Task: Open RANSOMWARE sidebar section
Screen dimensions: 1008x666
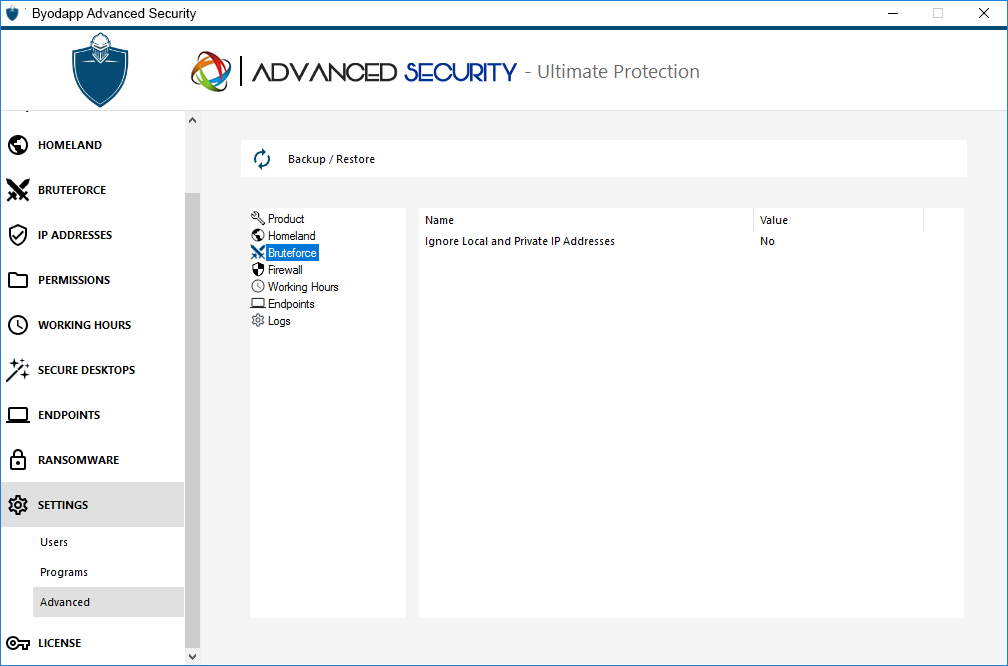Action: click(x=93, y=460)
